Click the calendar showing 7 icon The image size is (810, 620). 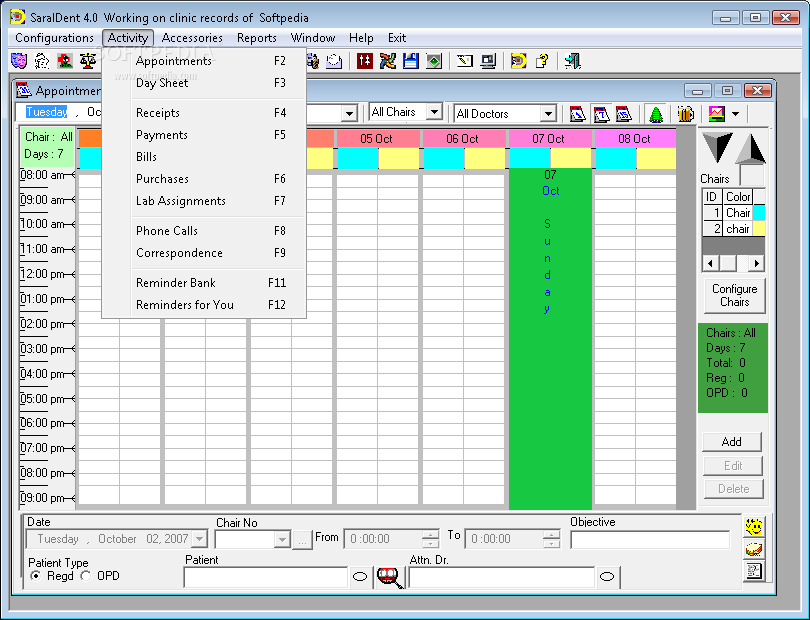click(601, 114)
